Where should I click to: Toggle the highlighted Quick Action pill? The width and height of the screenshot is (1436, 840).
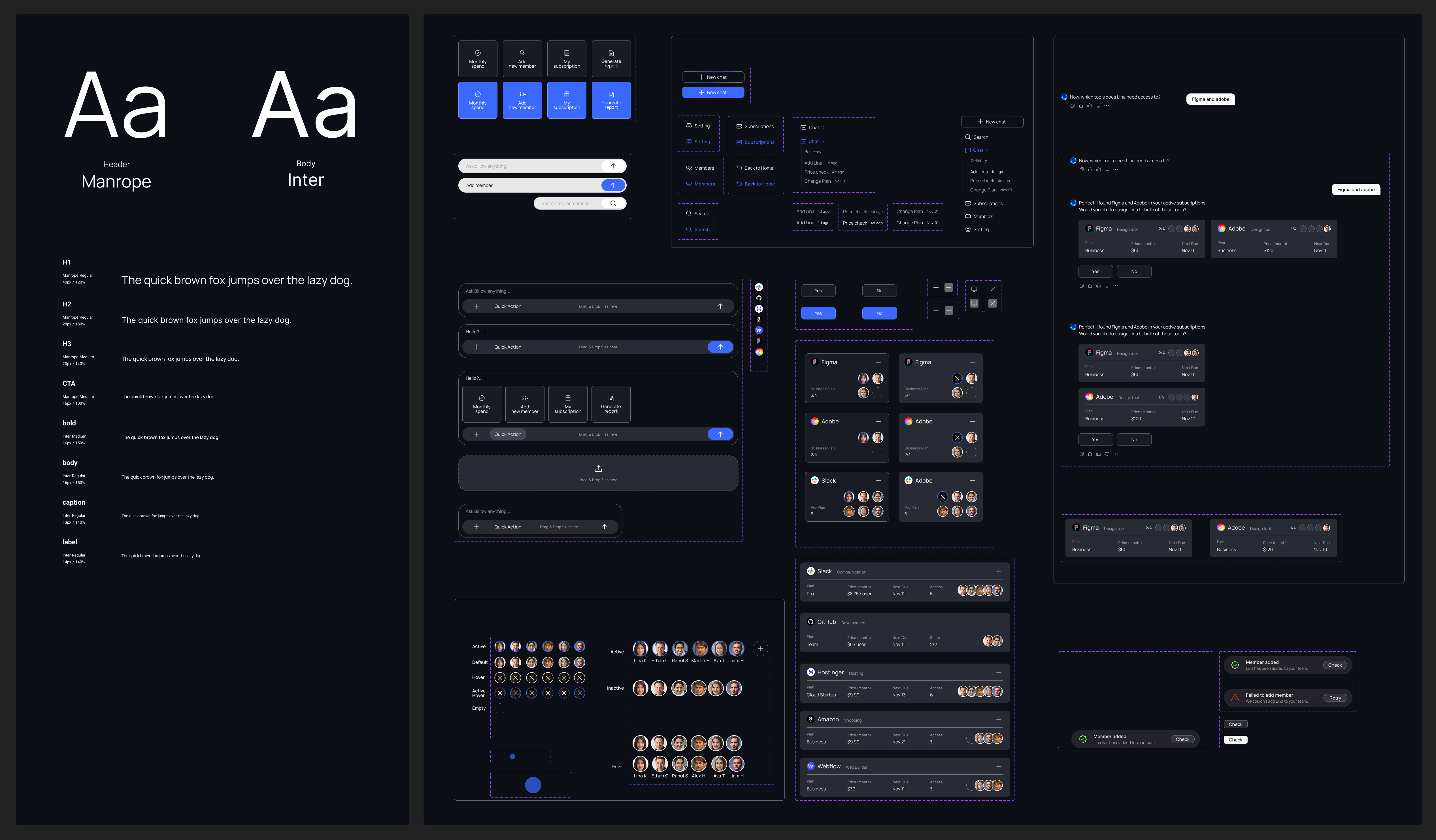click(507, 434)
